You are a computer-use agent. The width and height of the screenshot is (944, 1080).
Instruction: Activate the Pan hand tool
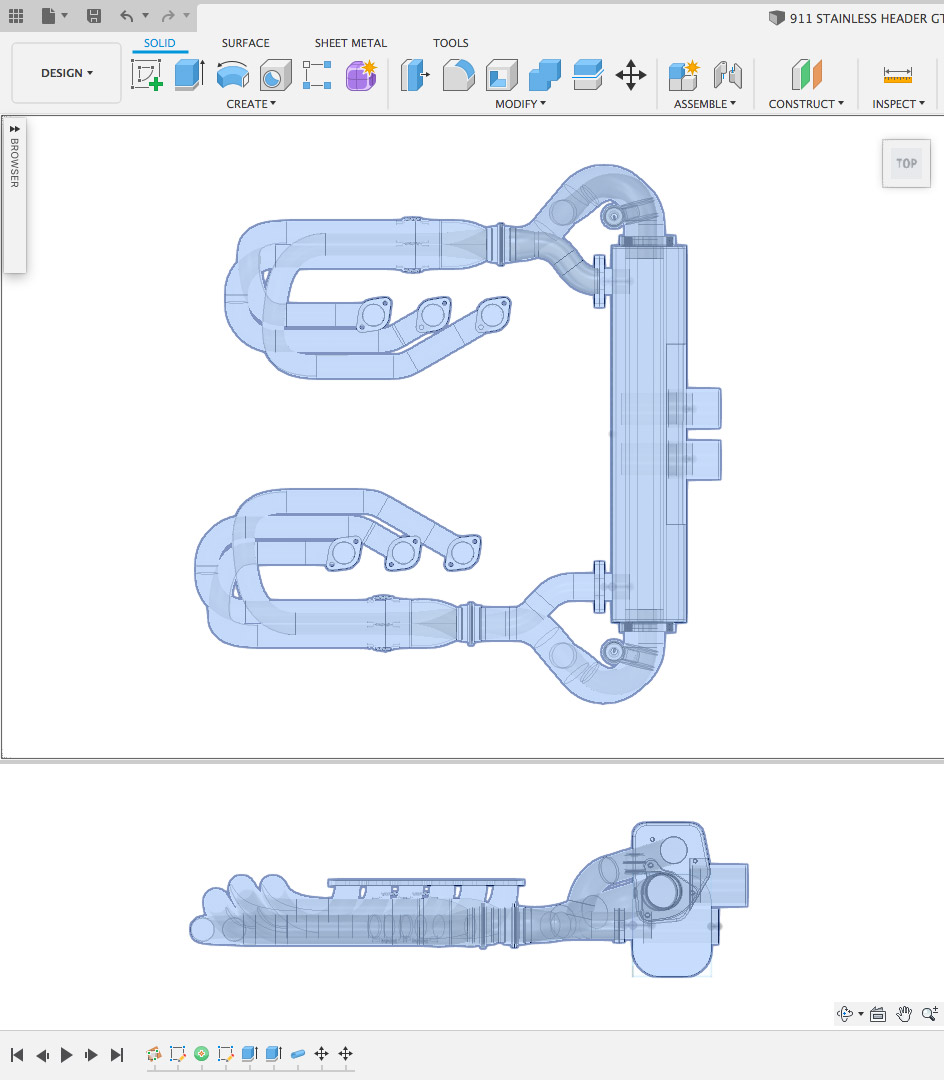tap(904, 1013)
